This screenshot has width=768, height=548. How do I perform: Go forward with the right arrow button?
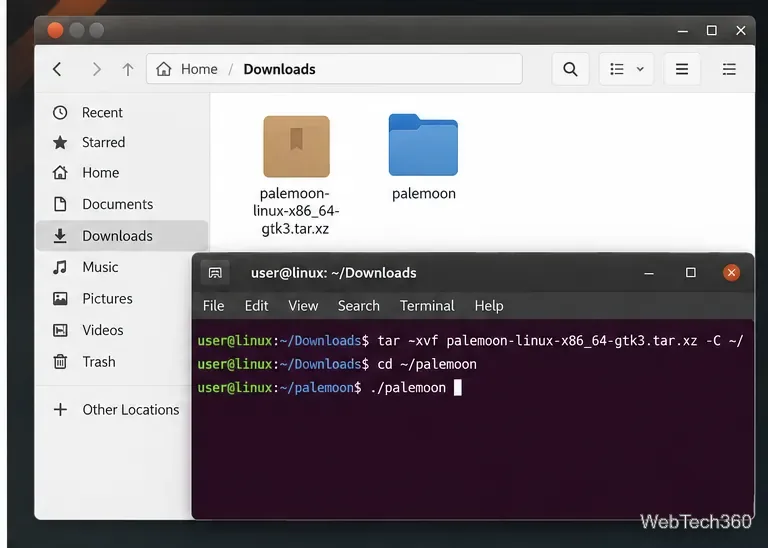coord(96,69)
